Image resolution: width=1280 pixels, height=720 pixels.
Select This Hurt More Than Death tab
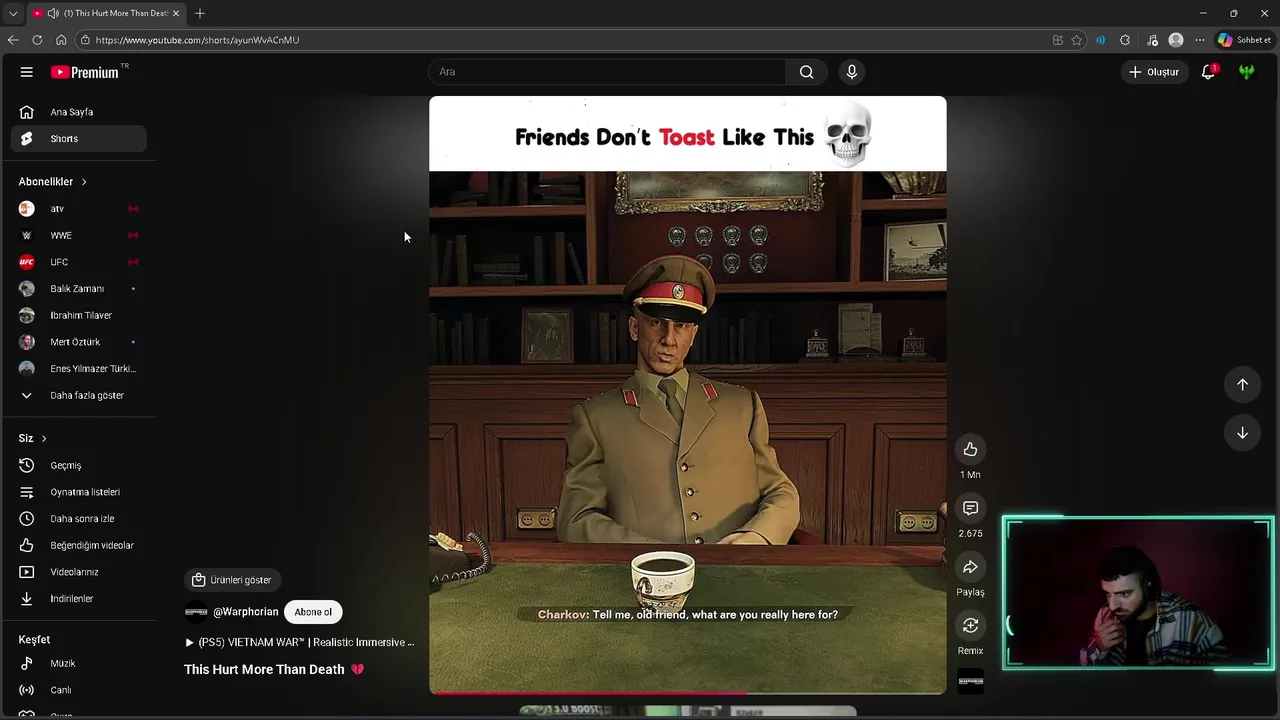[105, 13]
